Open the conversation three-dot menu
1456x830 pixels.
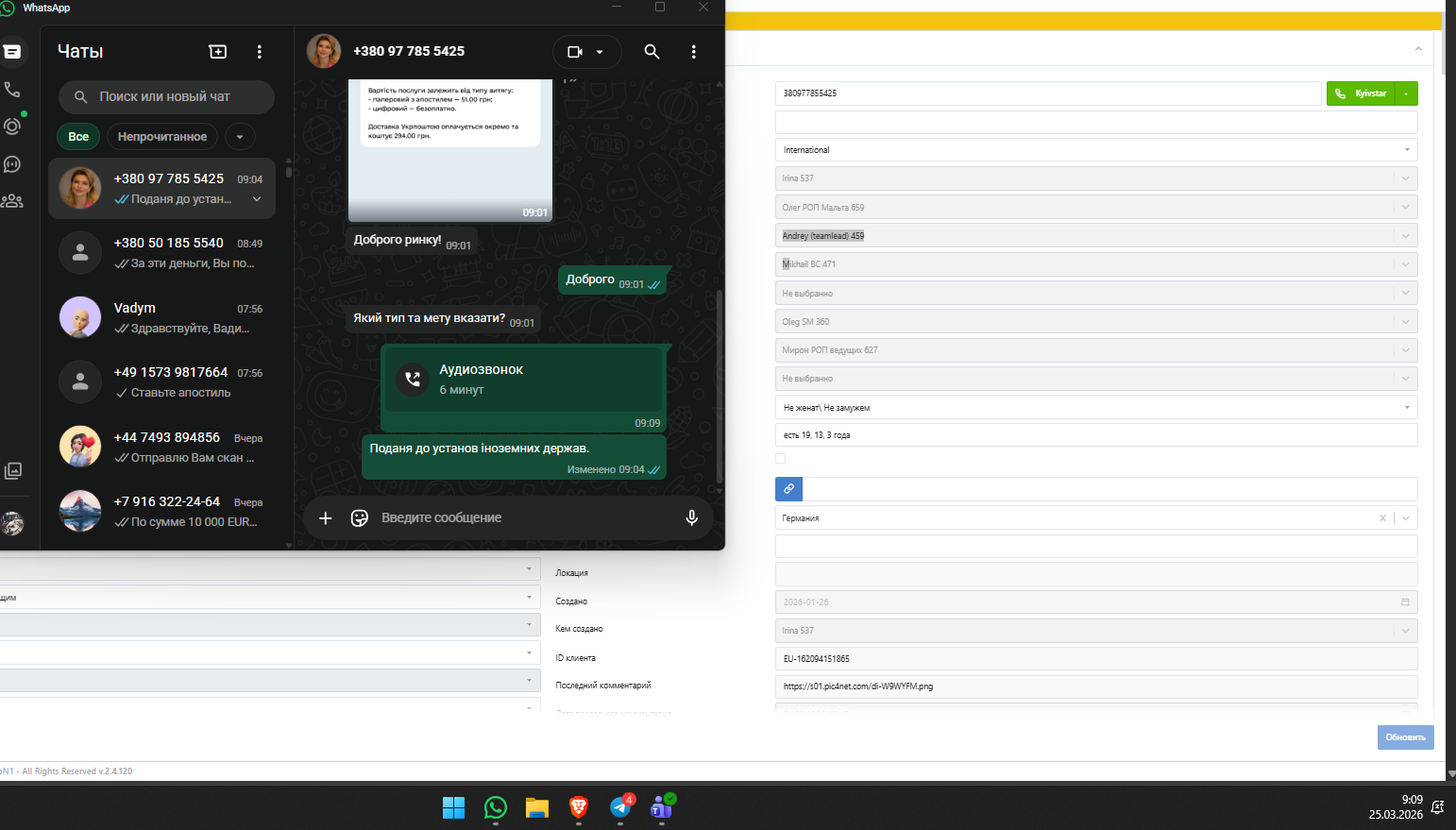tap(693, 52)
